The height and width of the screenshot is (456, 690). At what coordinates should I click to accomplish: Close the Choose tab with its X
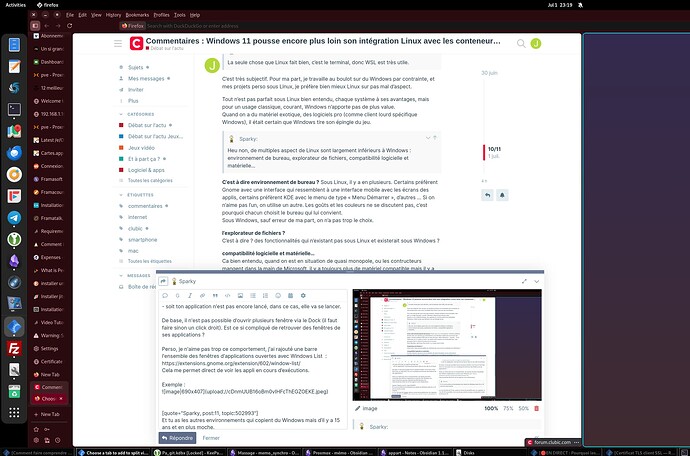pos(61,399)
